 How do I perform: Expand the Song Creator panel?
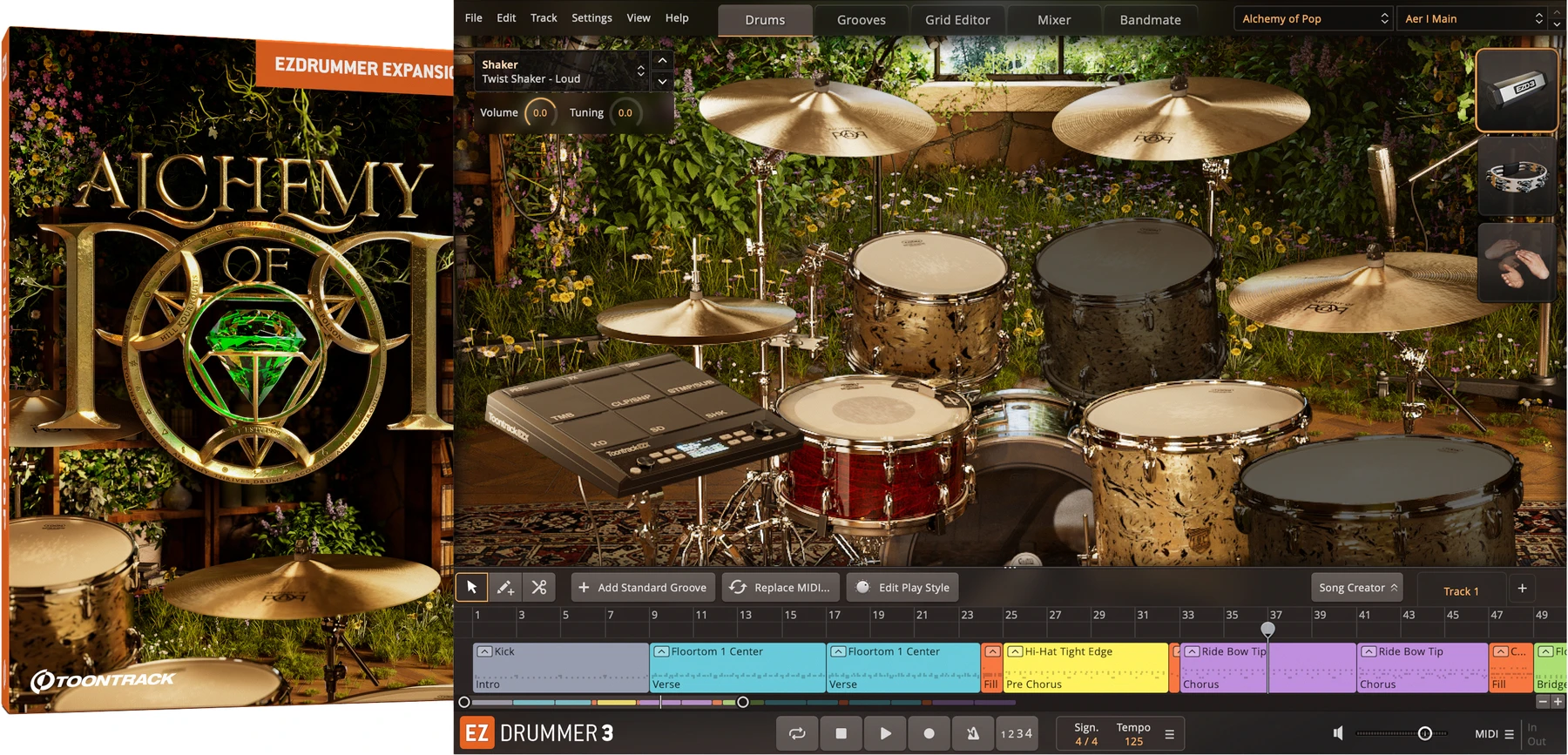(x=1357, y=588)
